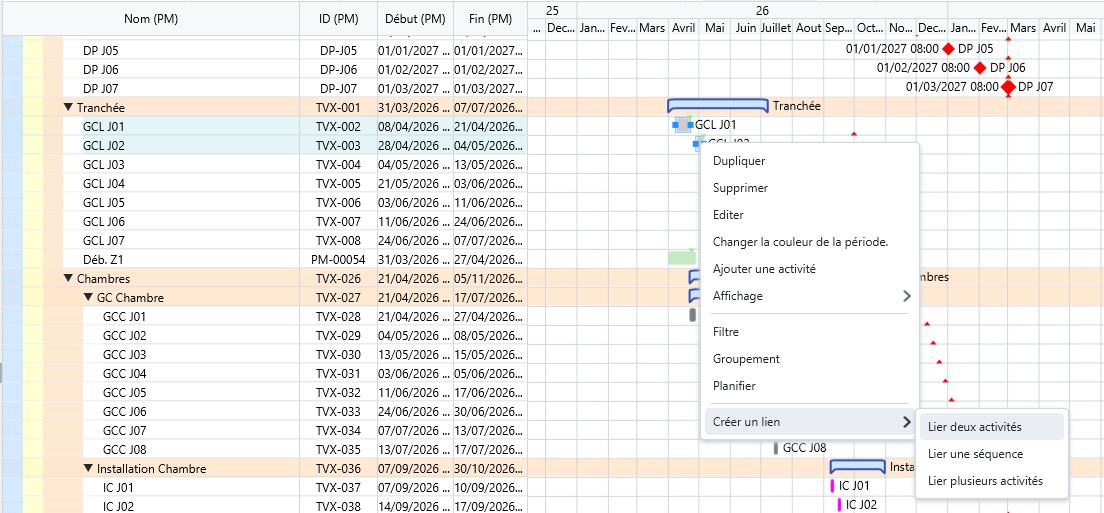
Task: Choose Dupliquer from the context menu
Action: pos(739,160)
